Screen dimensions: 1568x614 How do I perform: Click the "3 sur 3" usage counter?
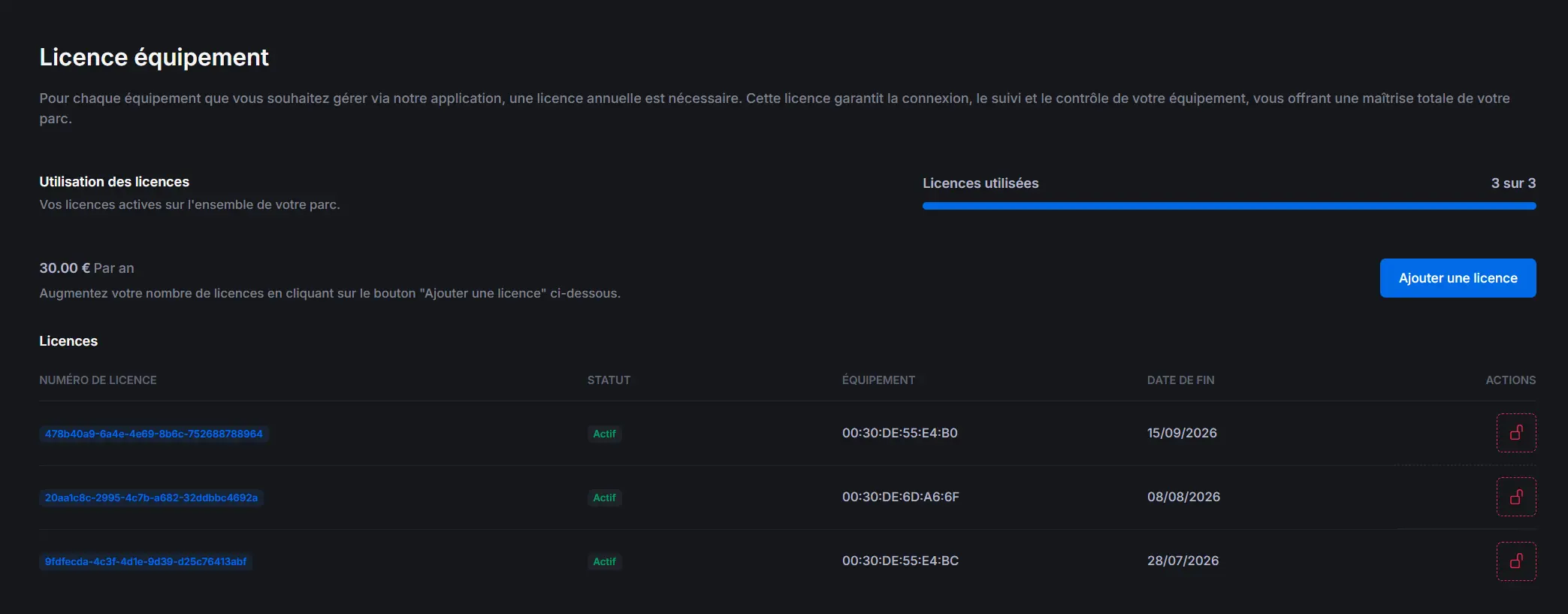point(1512,183)
